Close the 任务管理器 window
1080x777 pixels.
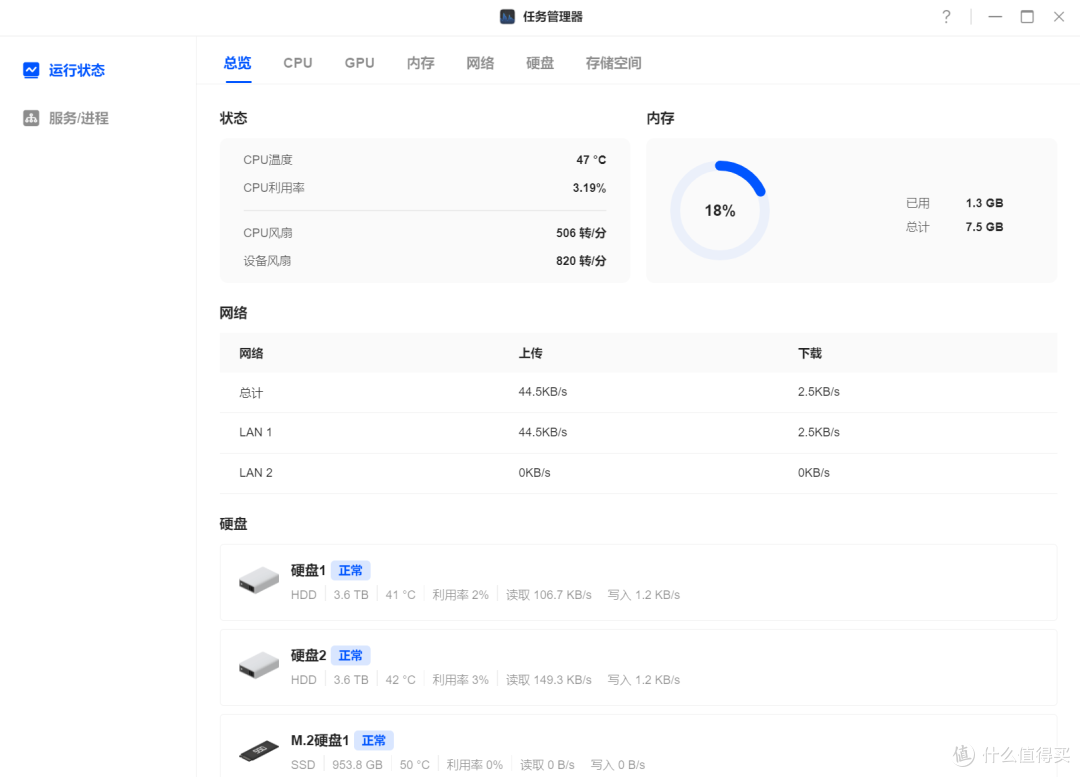click(1059, 17)
